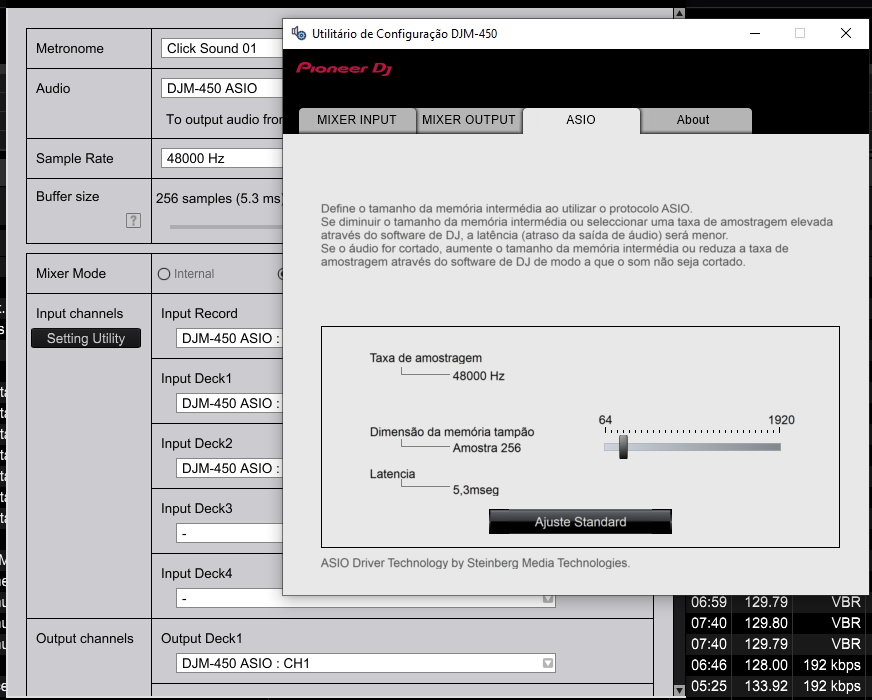Click the DJM-450 utility title bar icon
This screenshot has width=872, height=700.
[x=299, y=34]
